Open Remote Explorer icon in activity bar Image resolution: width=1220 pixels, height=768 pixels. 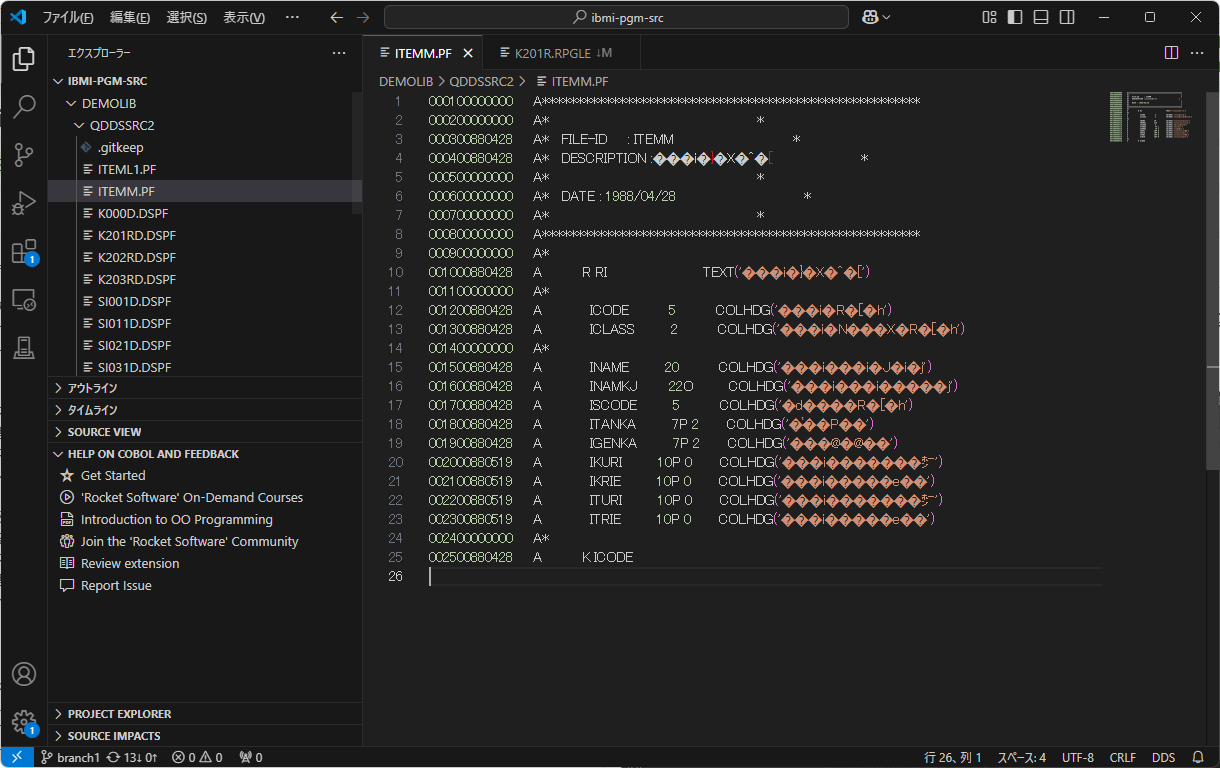(24, 299)
